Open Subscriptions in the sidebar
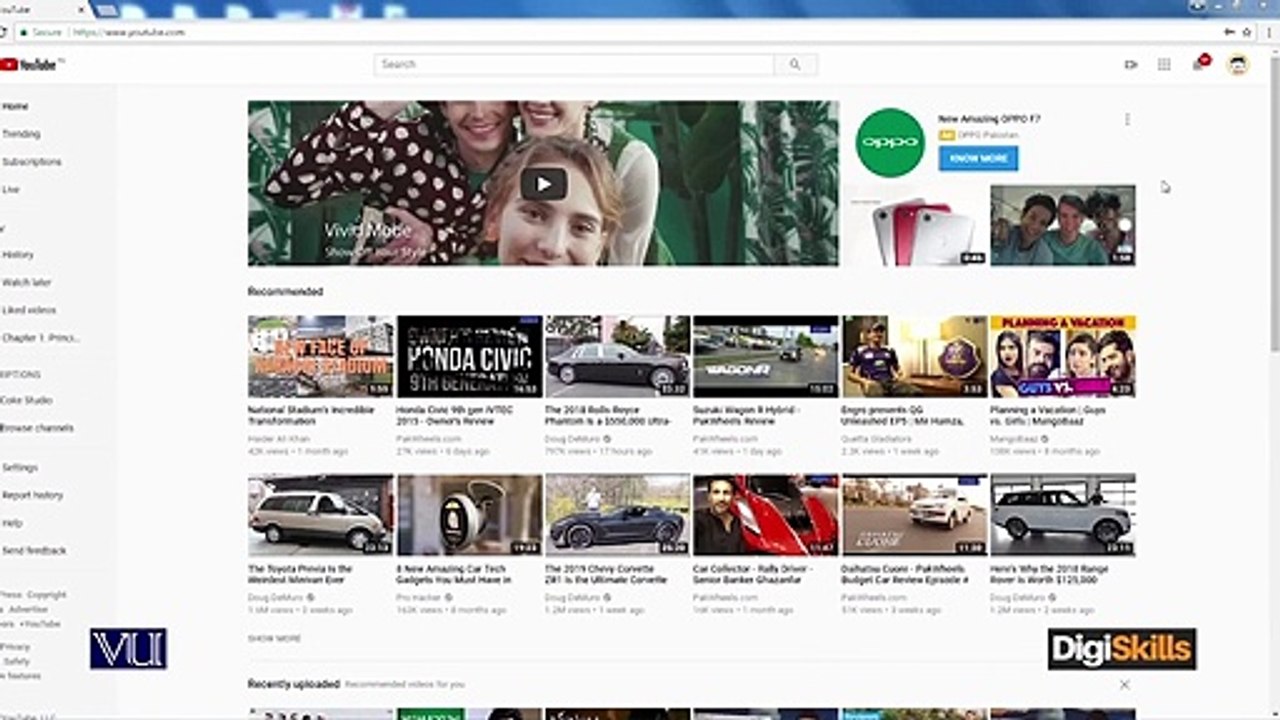Viewport: 1280px width, 720px height. pos(31,162)
